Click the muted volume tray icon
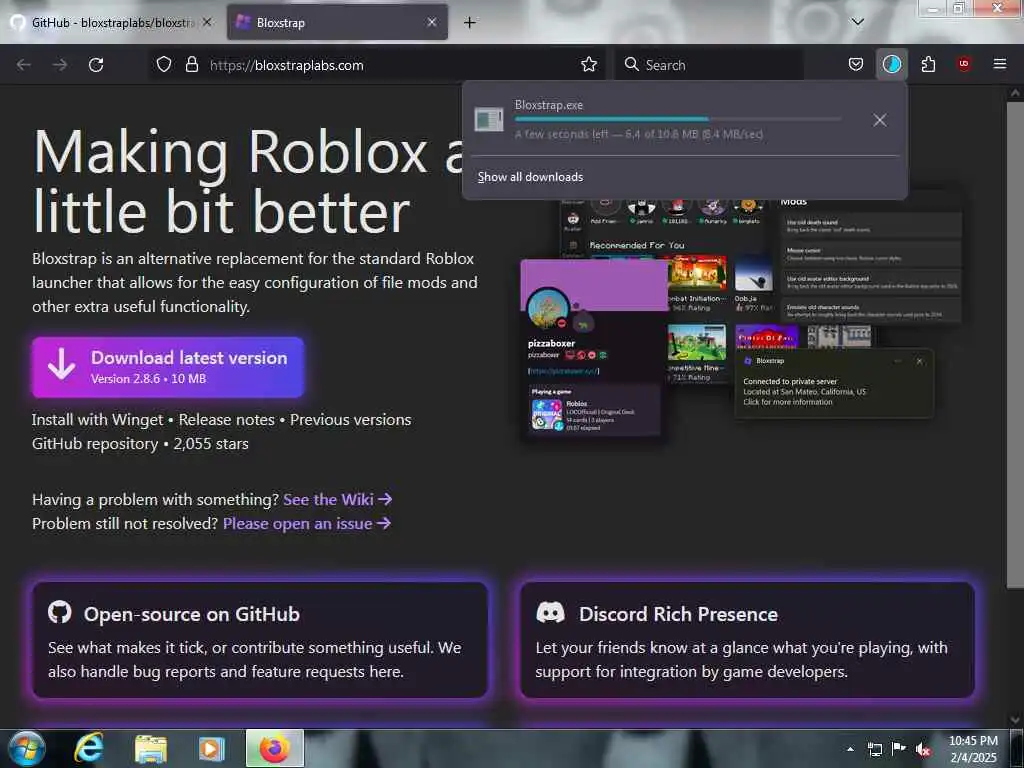Image resolution: width=1024 pixels, height=768 pixels. tap(922, 749)
